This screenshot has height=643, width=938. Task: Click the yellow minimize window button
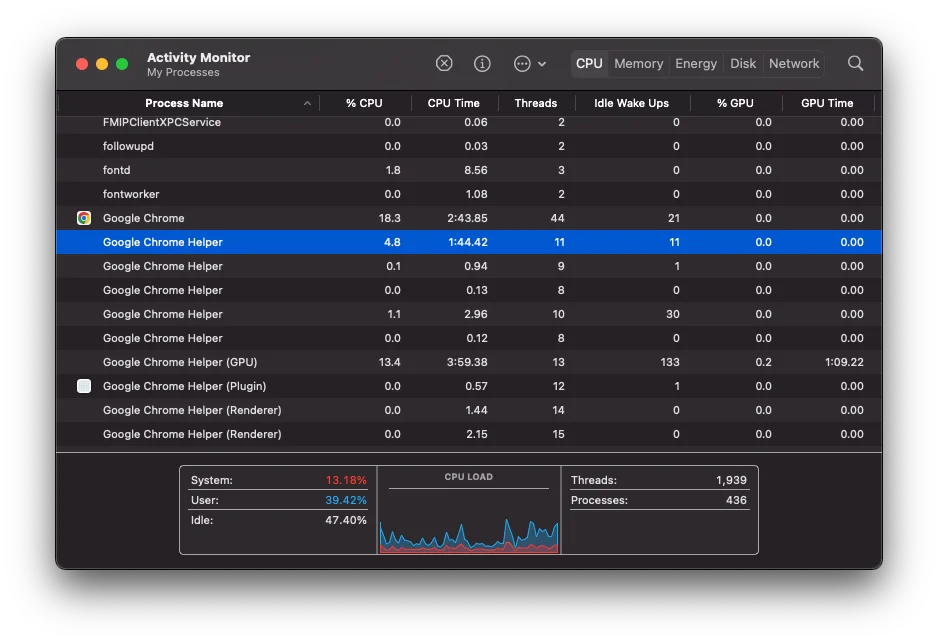pyautogui.click(x=102, y=64)
